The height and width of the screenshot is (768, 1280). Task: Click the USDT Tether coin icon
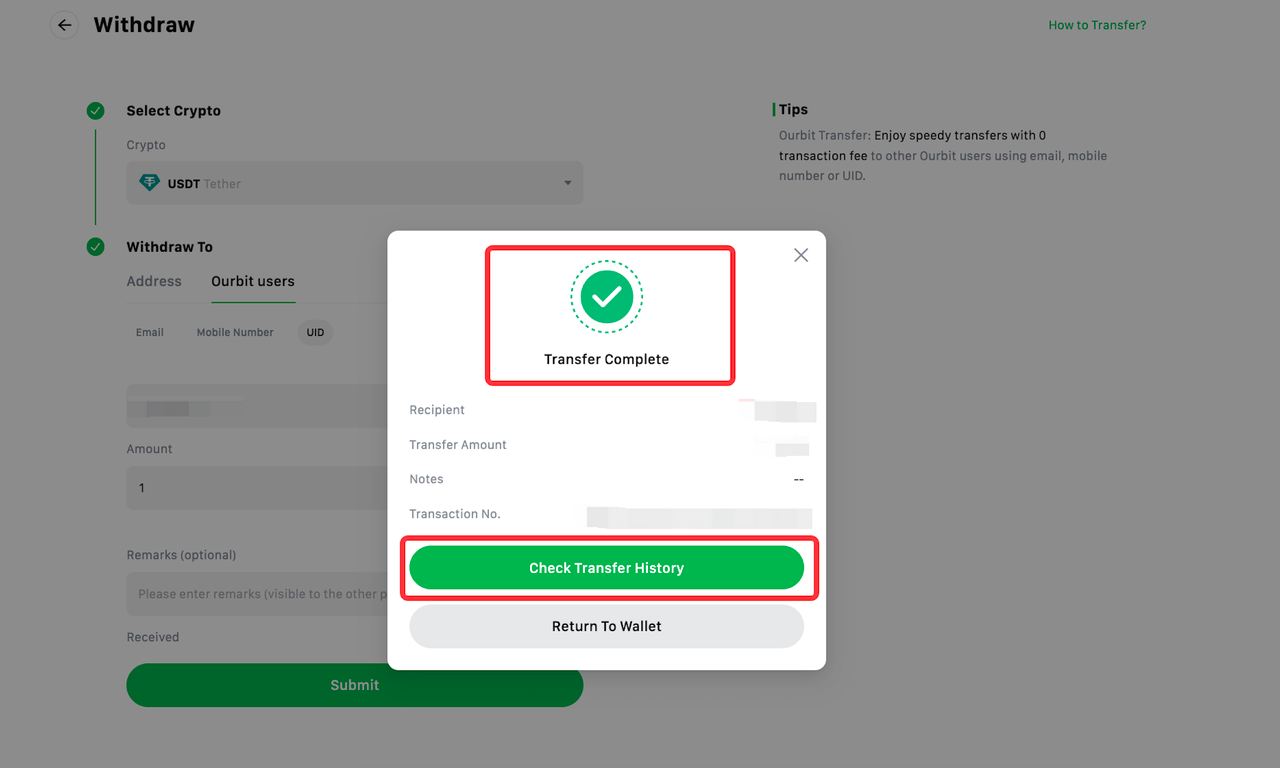(x=149, y=183)
